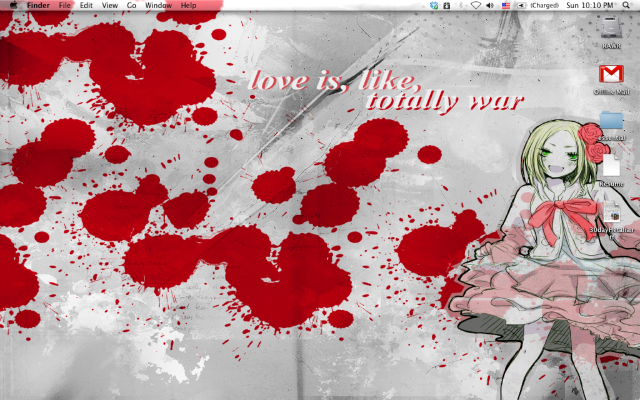This screenshot has height=400, width=640.
Task: Click the volume speaker icon
Action: [490, 6]
